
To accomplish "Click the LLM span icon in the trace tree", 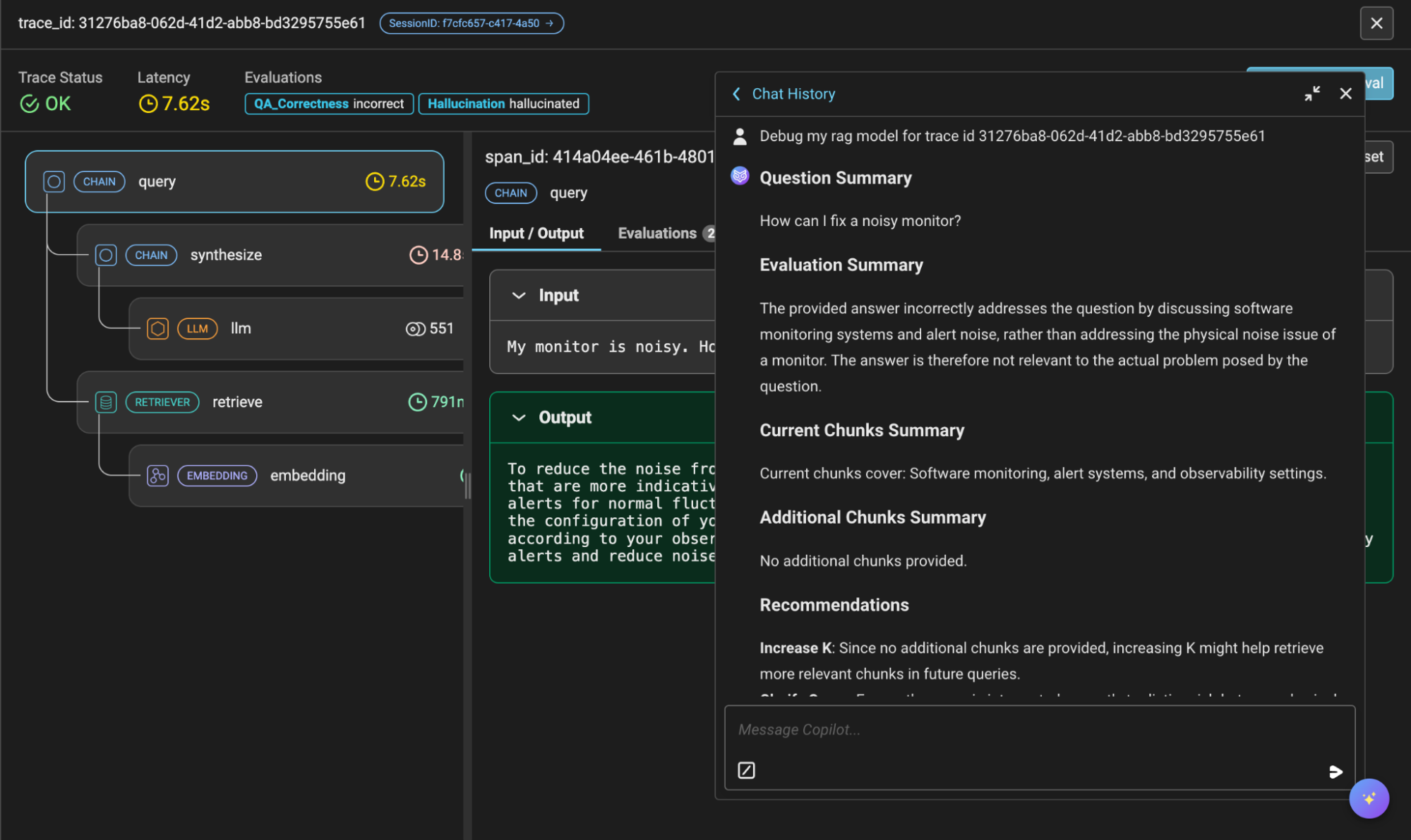I will [157, 328].
